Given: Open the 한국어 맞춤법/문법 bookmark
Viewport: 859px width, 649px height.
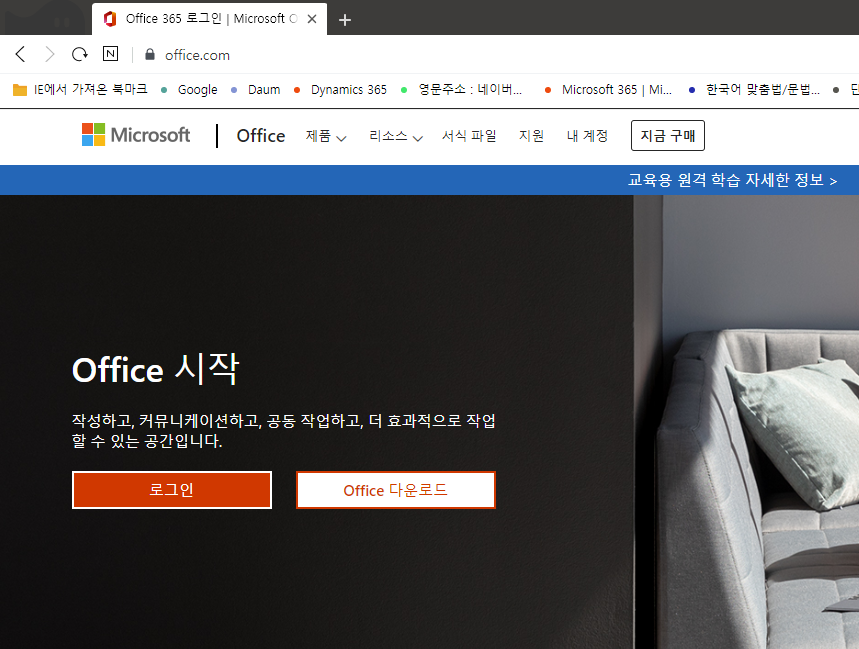Looking at the screenshot, I should (x=754, y=89).
